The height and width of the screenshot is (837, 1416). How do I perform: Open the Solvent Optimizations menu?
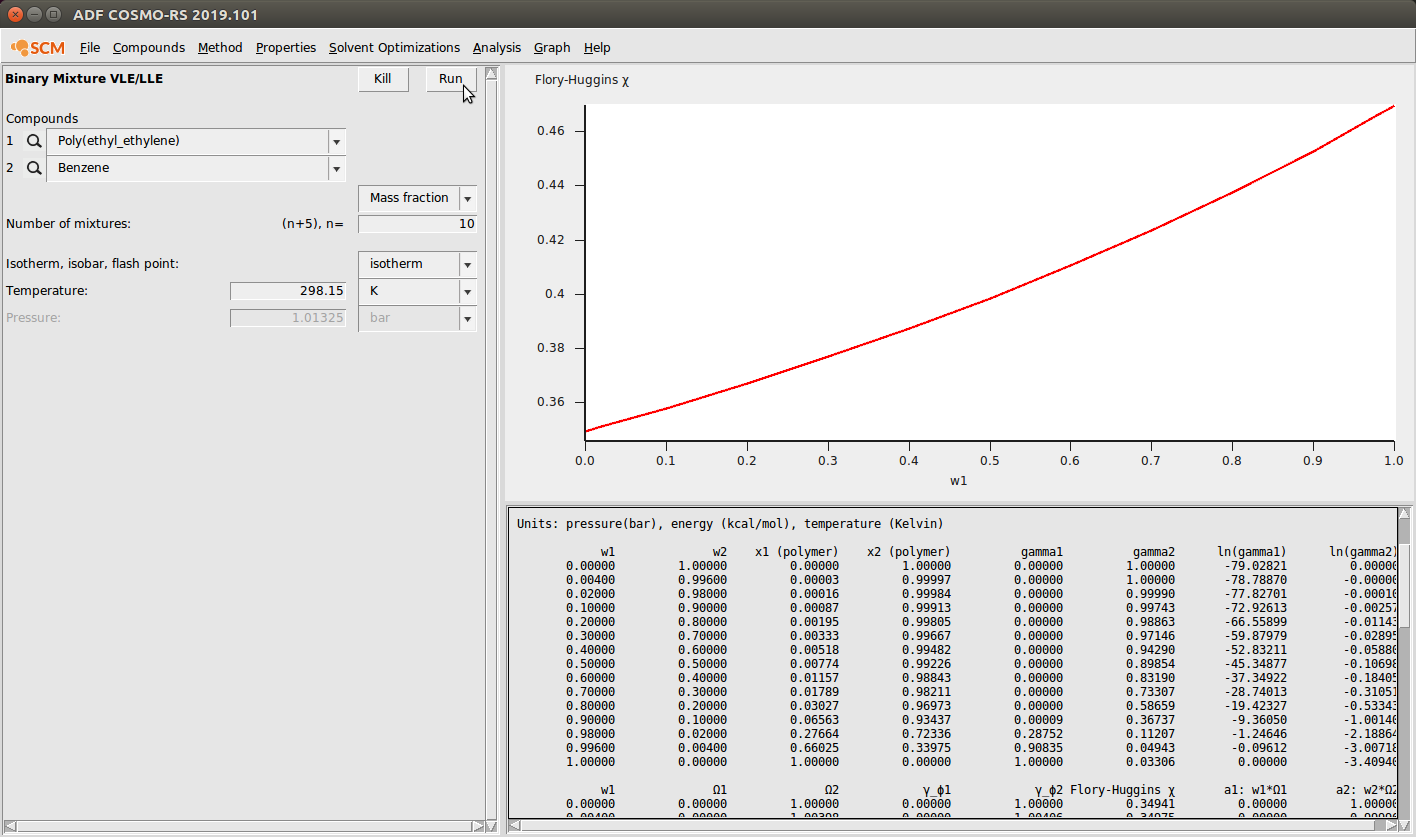coord(394,48)
